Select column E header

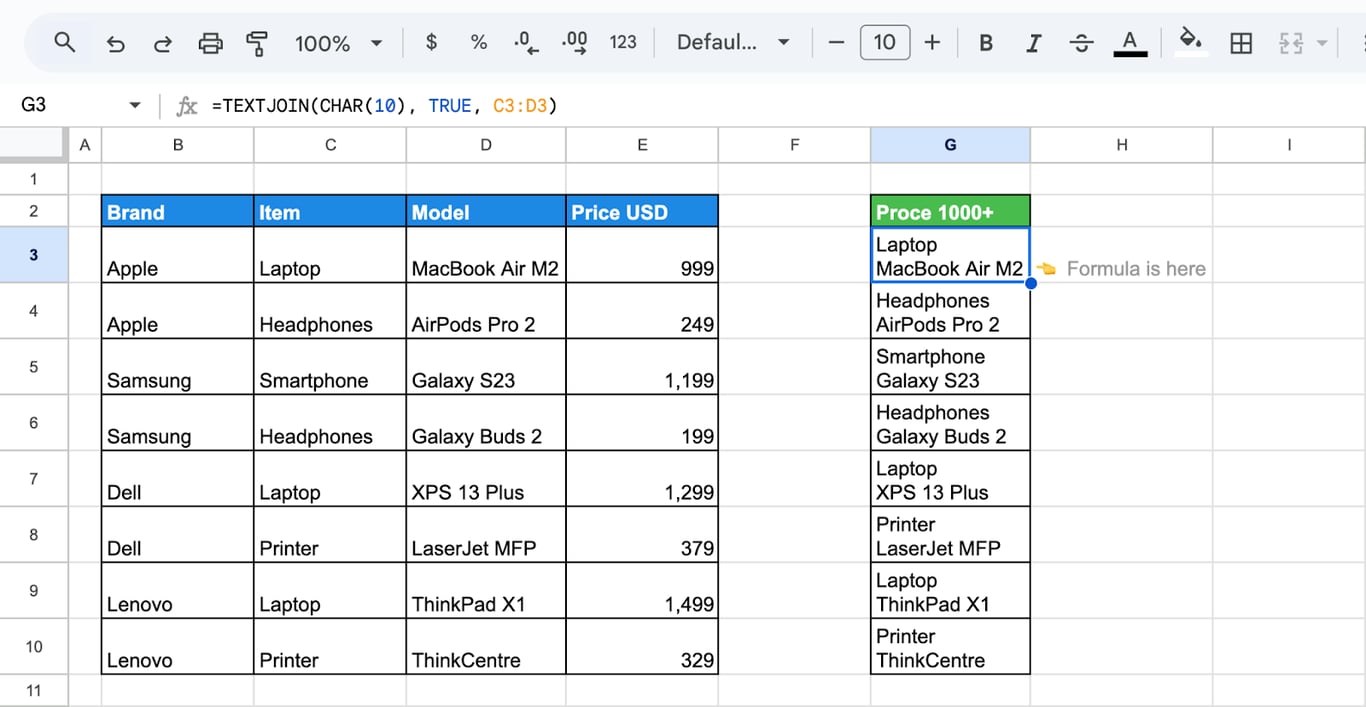(642, 145)
